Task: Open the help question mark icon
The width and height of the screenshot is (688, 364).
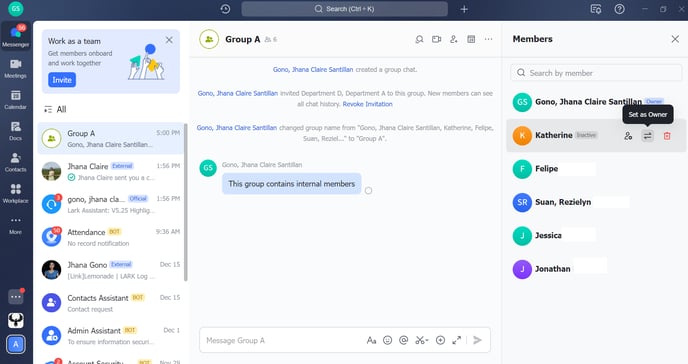Action: [x=619, y=9]
